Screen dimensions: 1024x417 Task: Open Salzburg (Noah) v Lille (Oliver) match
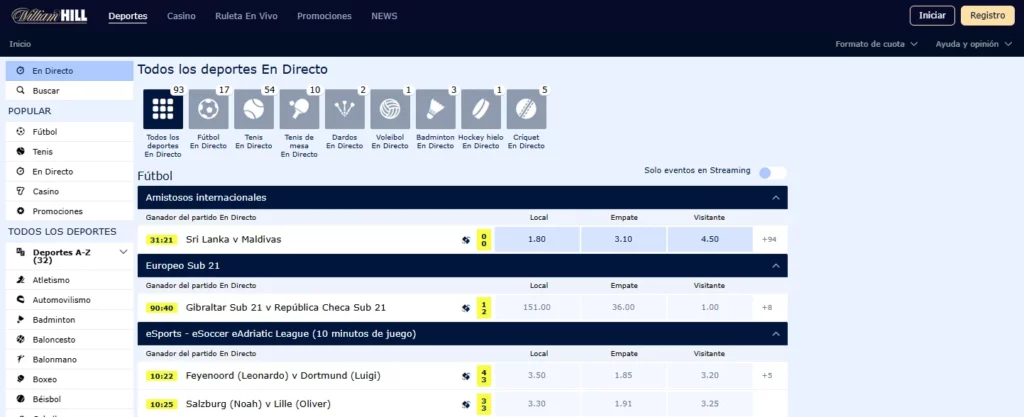(x=259, y=404)
